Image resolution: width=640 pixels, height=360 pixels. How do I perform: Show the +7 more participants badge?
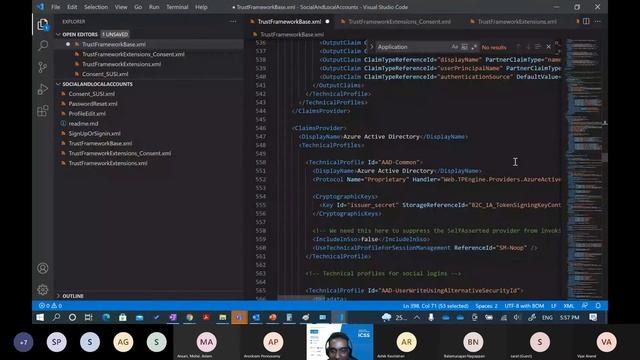24,342
